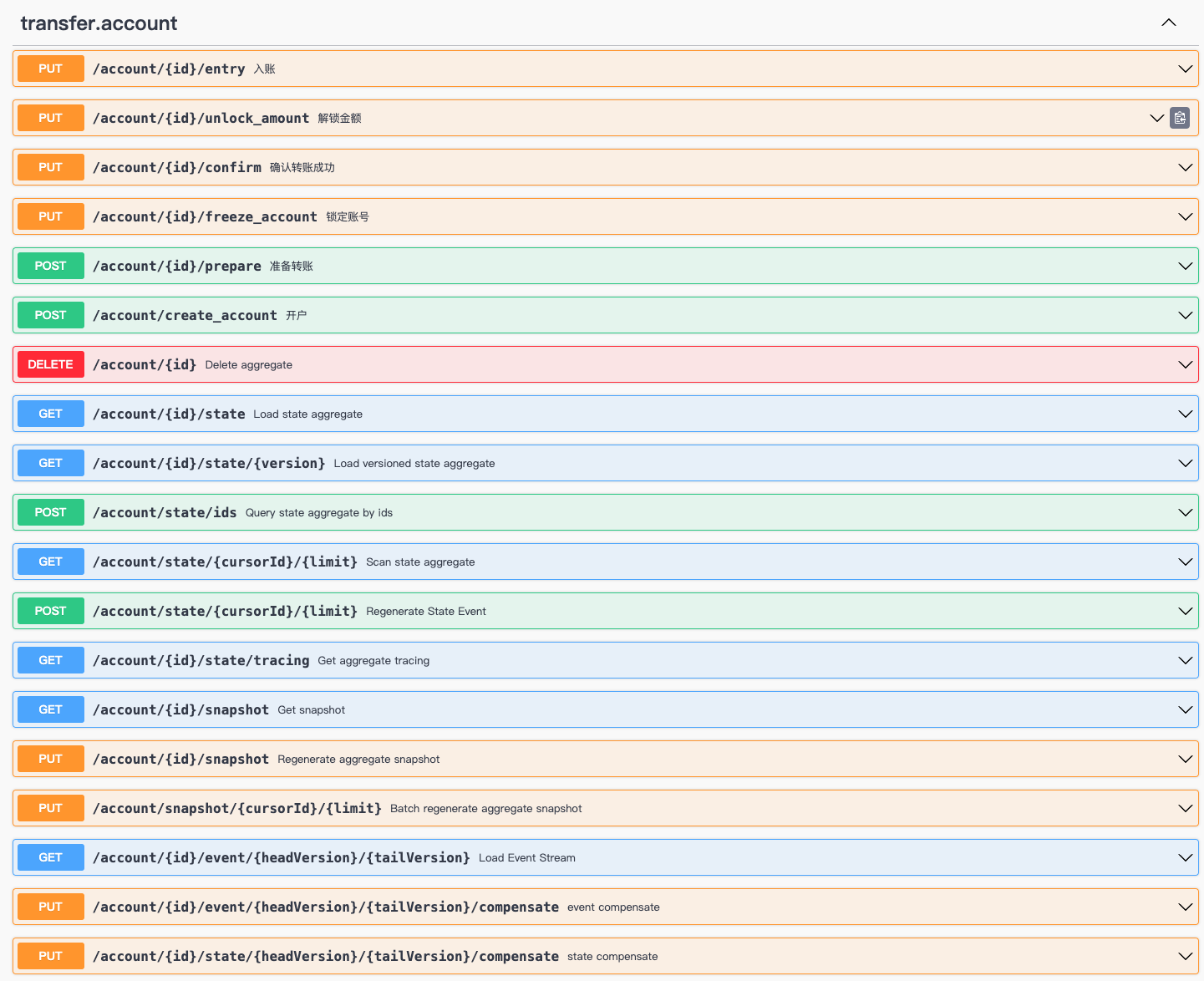This screenshot has height=981, width=1204.
Task: Expand the GET /account/{id}/state chevron
Action: point(1184,414)
